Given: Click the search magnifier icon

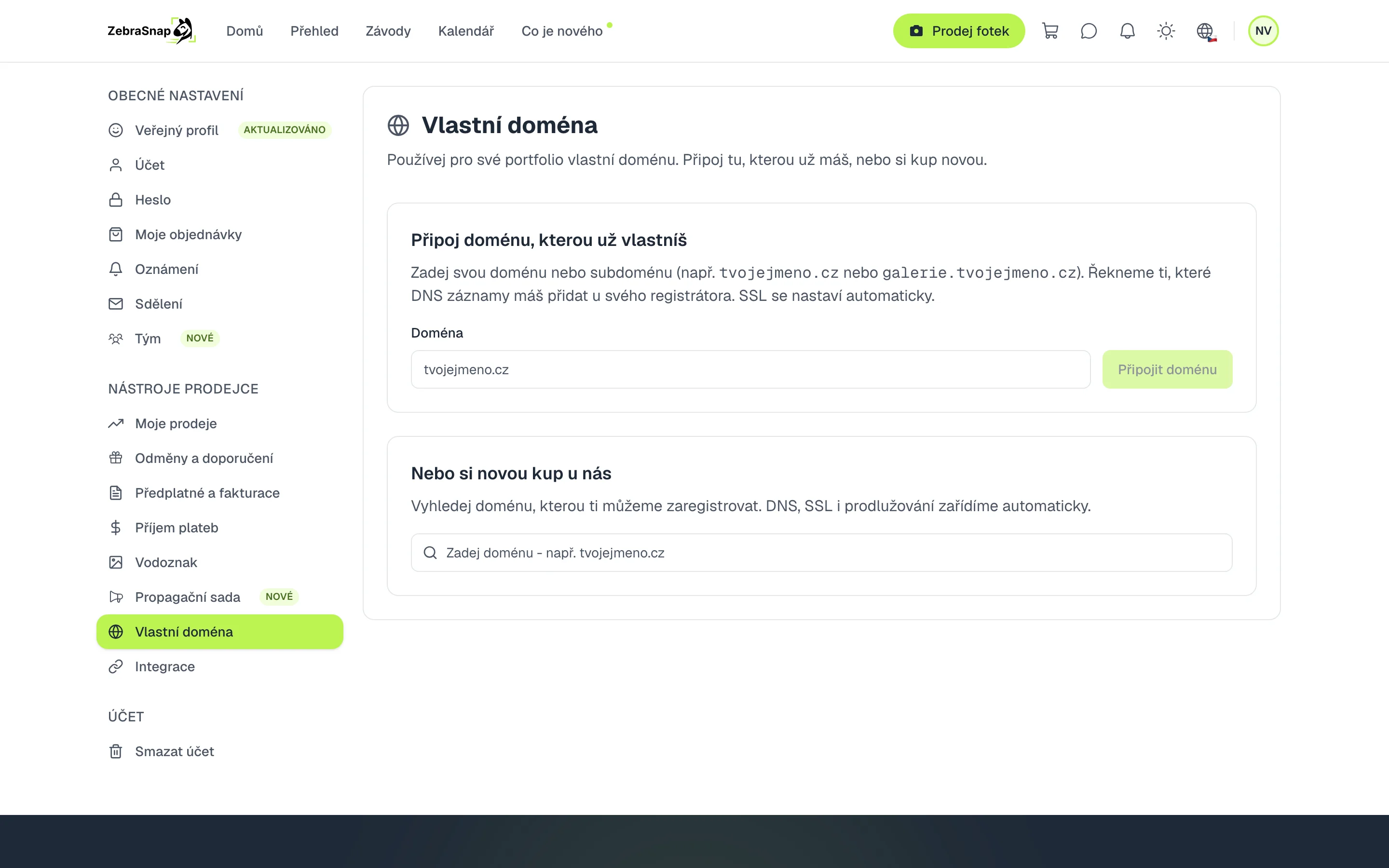Looking at the screenshot, I should [430, 552].
